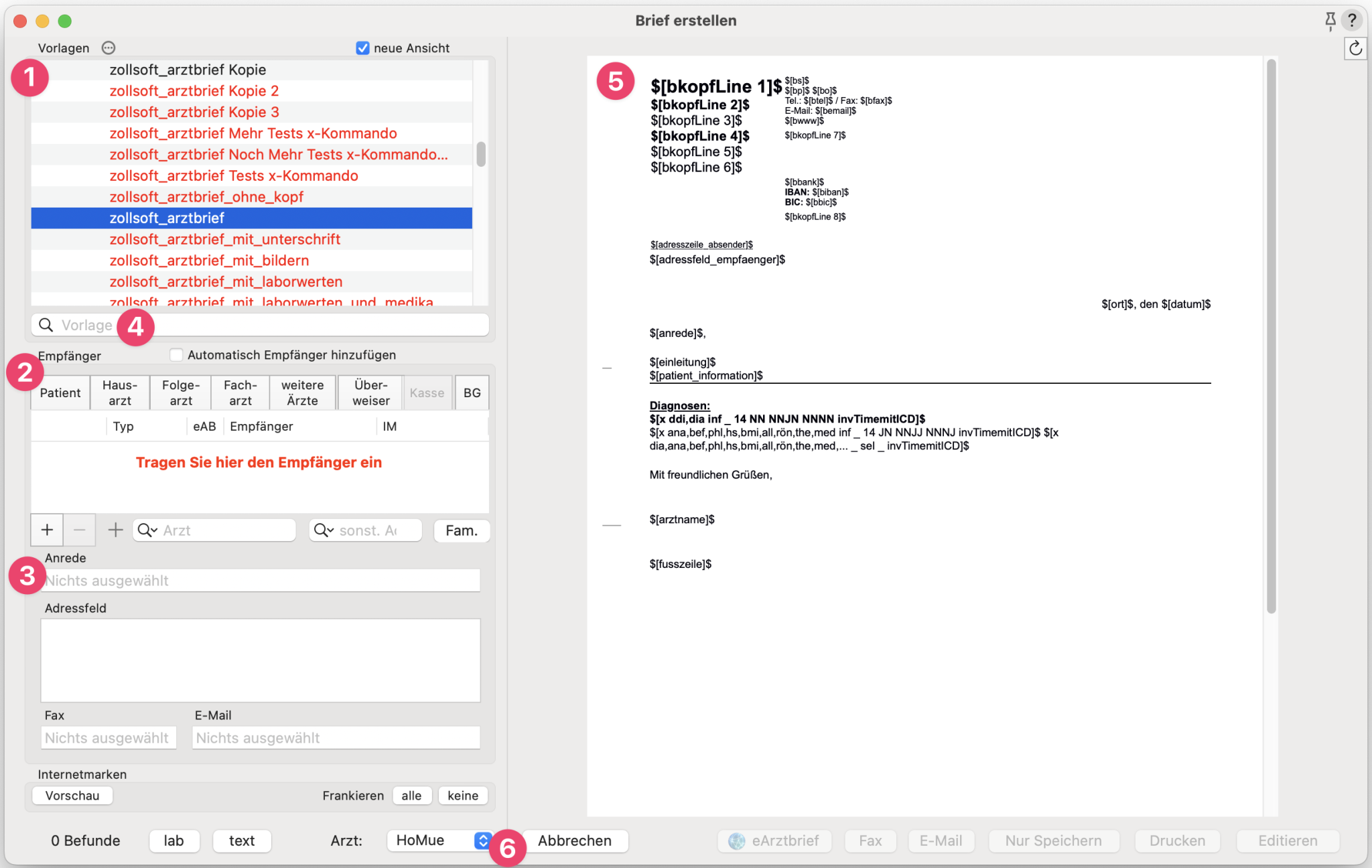Image resolution: width=1372 pixels, height=868 pixels.
Task: Click the 0 Befunde label
Action: tap(86, 841)
